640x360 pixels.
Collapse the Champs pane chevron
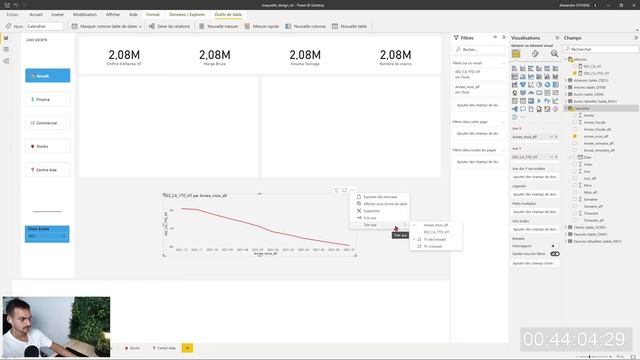point(636,38)
